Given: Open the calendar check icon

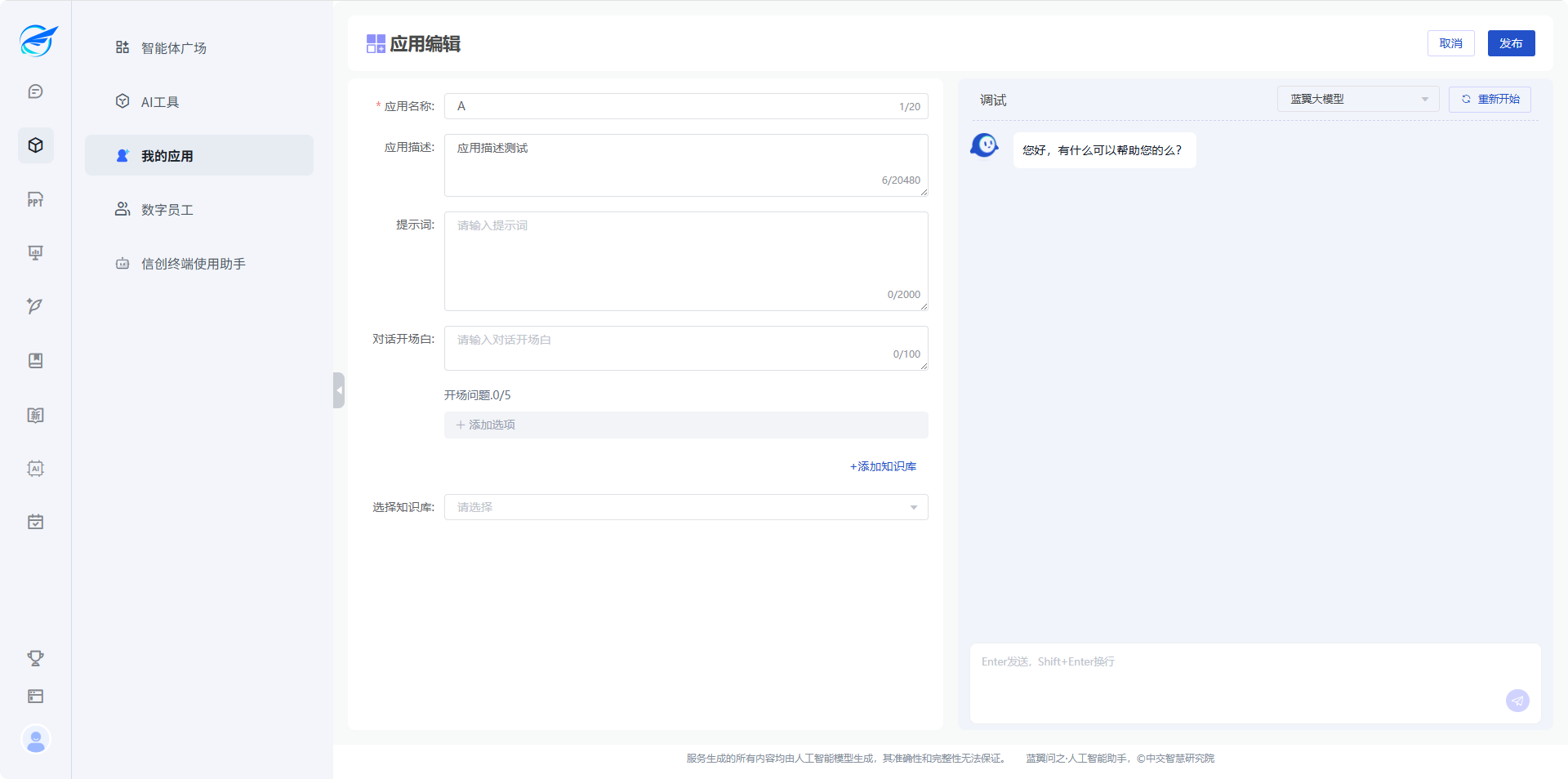Looking at the screenshot, I should (35, 522).
